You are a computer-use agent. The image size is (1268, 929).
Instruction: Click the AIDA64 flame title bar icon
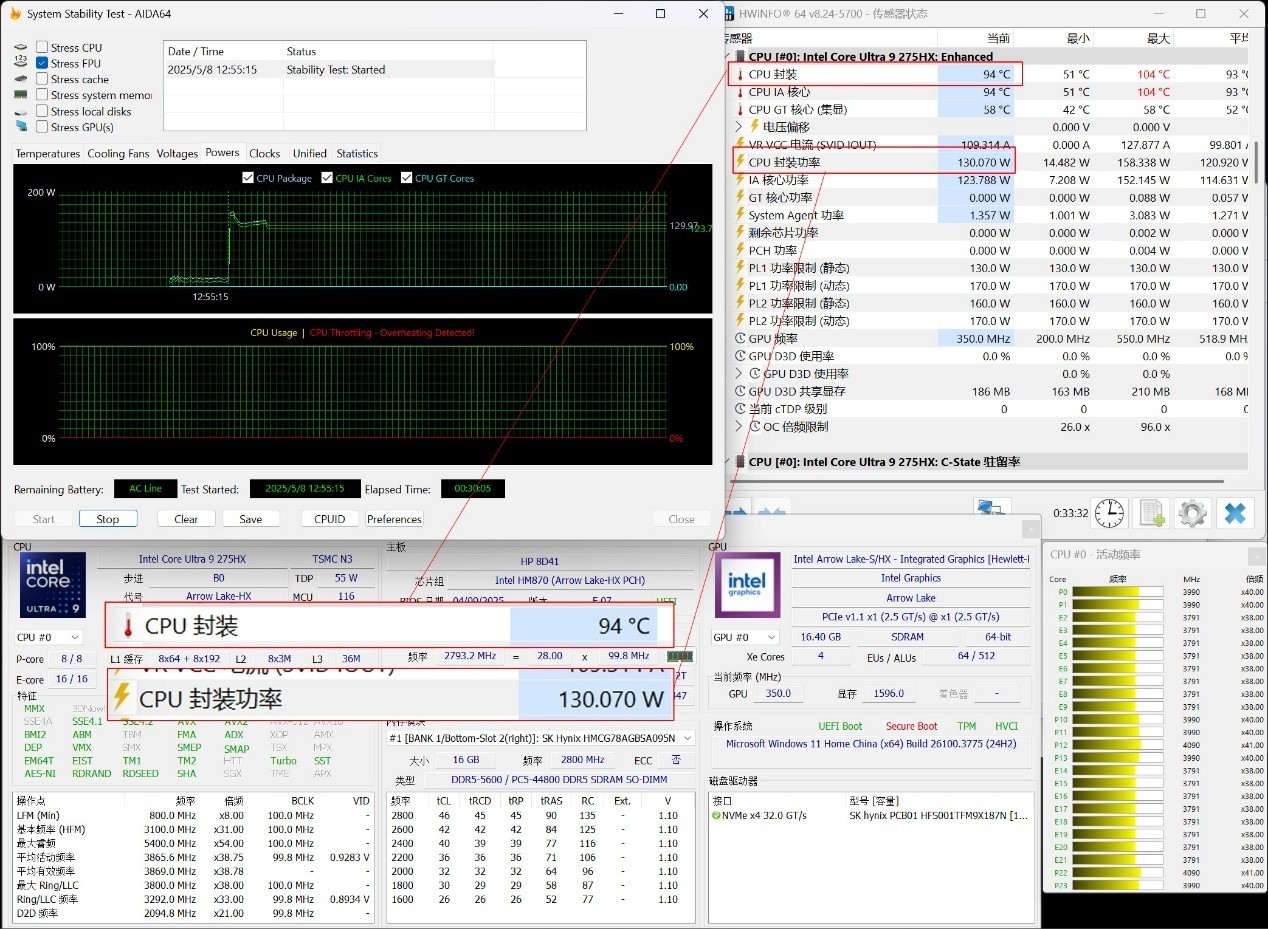tap(14, 14)
